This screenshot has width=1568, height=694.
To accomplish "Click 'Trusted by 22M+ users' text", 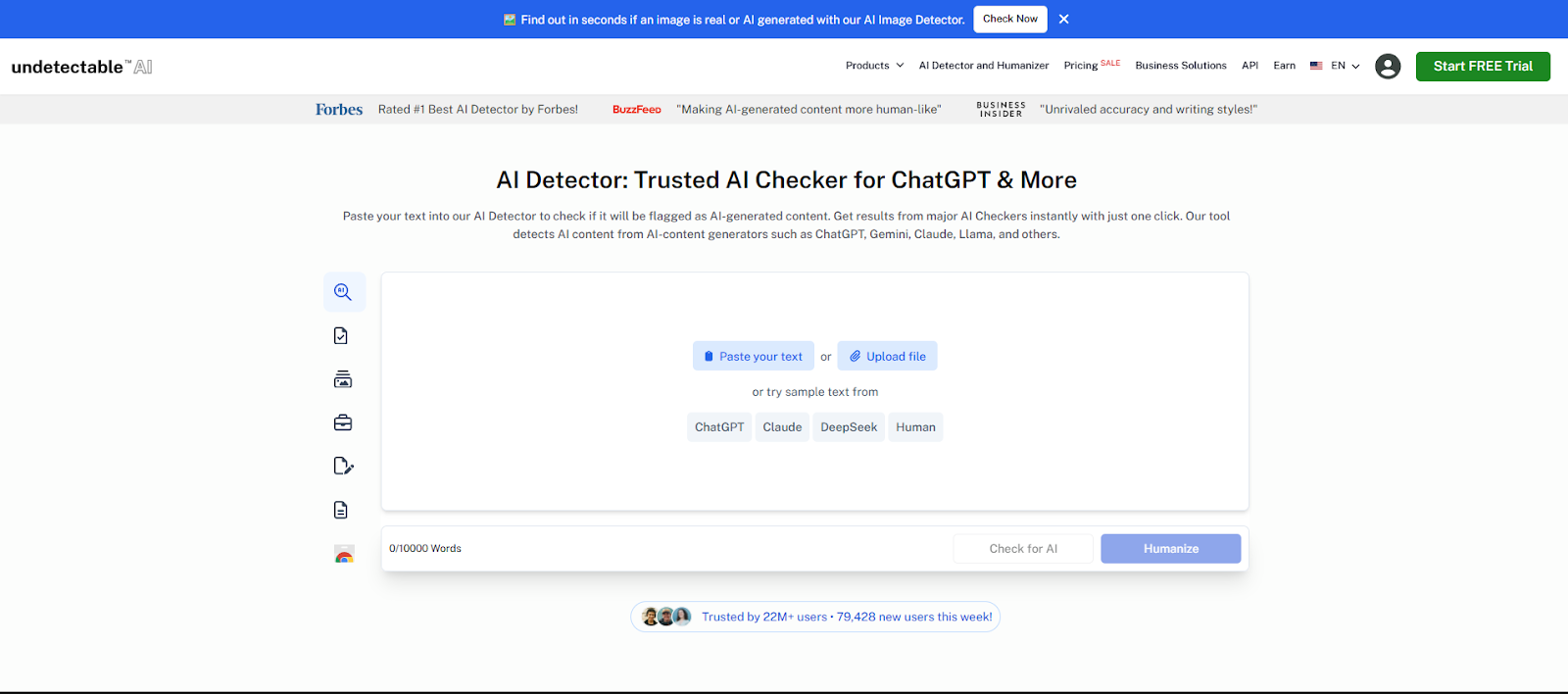I will 764,617.
